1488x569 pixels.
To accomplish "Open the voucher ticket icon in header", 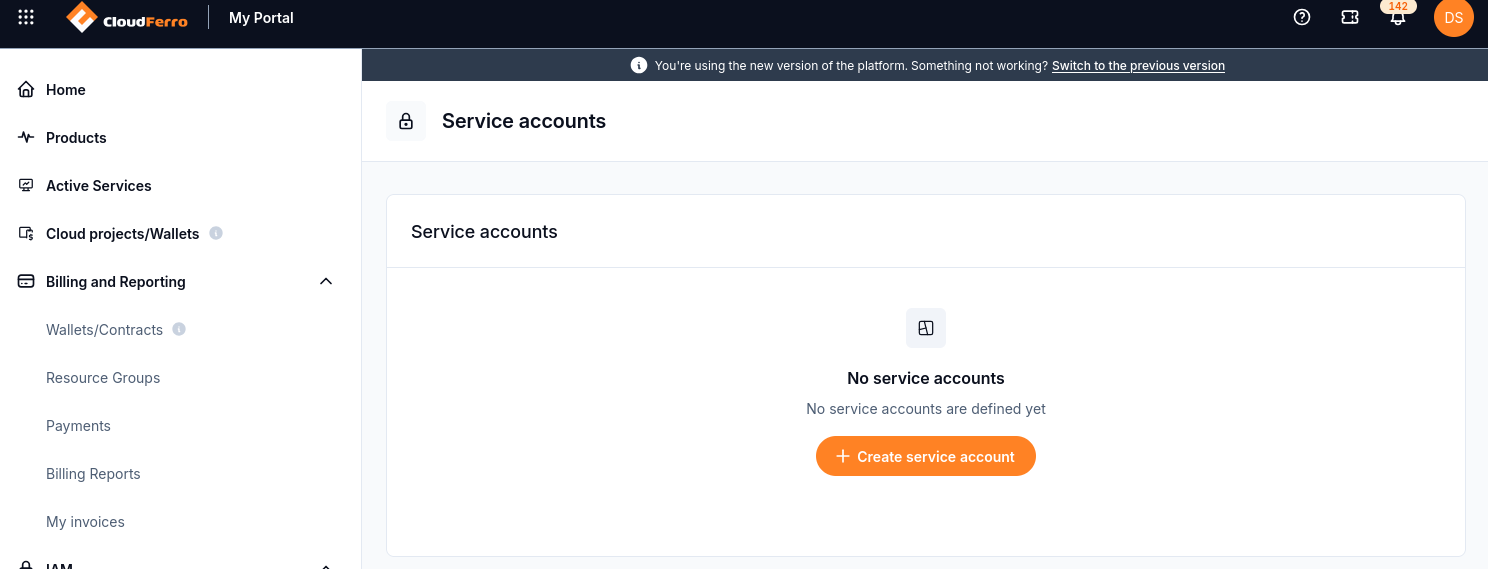I will pos(1350,17).
